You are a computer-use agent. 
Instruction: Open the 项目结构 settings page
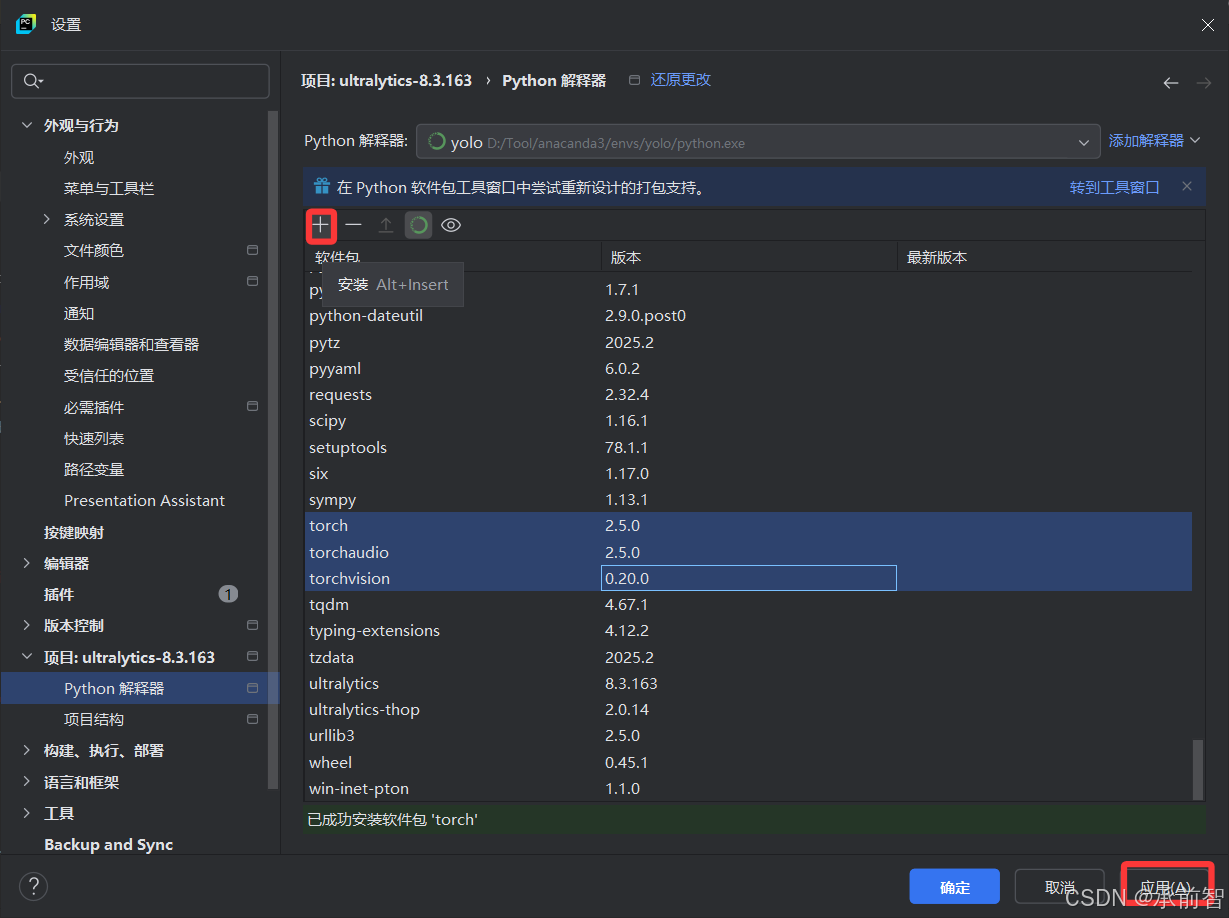tap(94, 719)
